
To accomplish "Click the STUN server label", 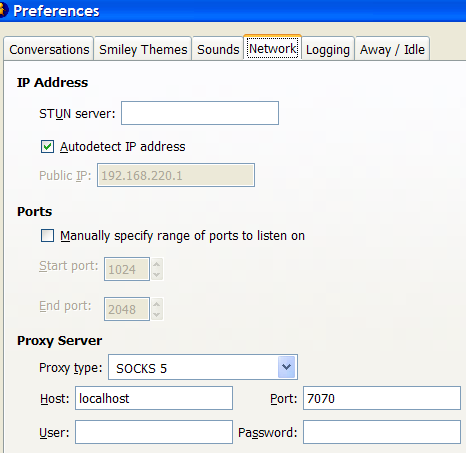I will (x=77, y=114).
